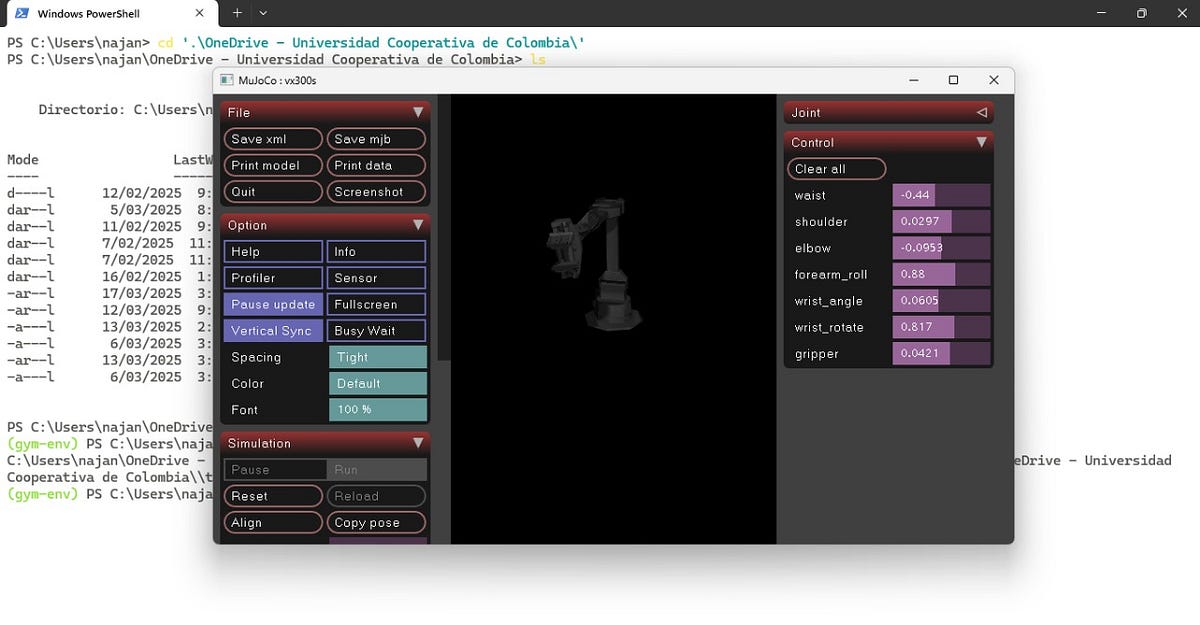
Task: Switch to Fullscreen mode
Action: tap(376, 304)
